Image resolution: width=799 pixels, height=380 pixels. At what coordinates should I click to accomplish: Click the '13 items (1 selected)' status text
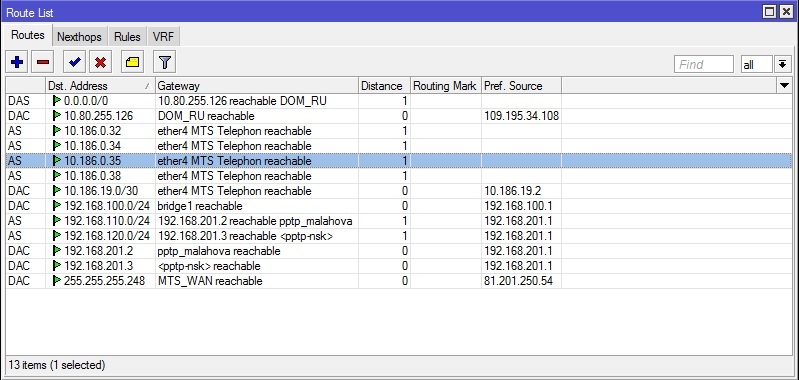57,365
